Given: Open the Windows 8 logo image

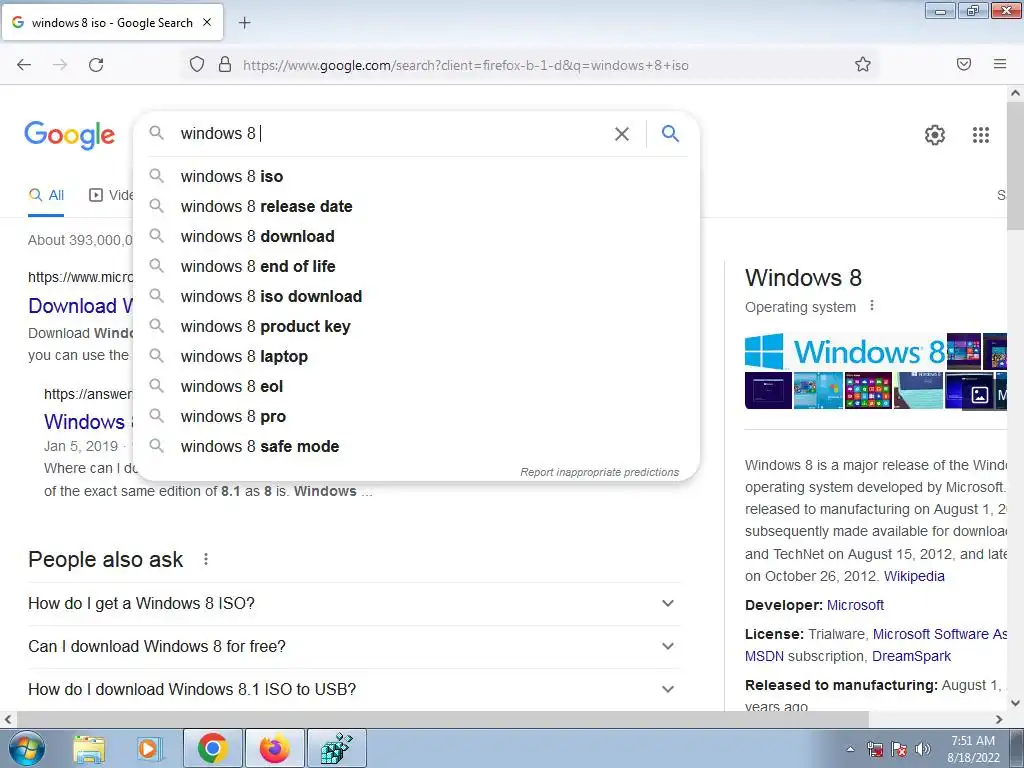Looking at the screenshot, I should [845, 351].
